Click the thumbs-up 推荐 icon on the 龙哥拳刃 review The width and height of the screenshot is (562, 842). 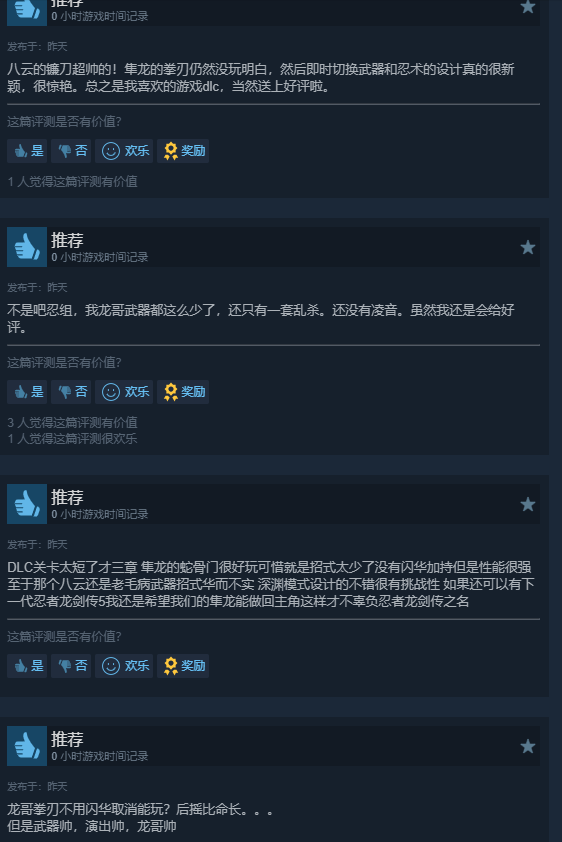coord(27,746)
